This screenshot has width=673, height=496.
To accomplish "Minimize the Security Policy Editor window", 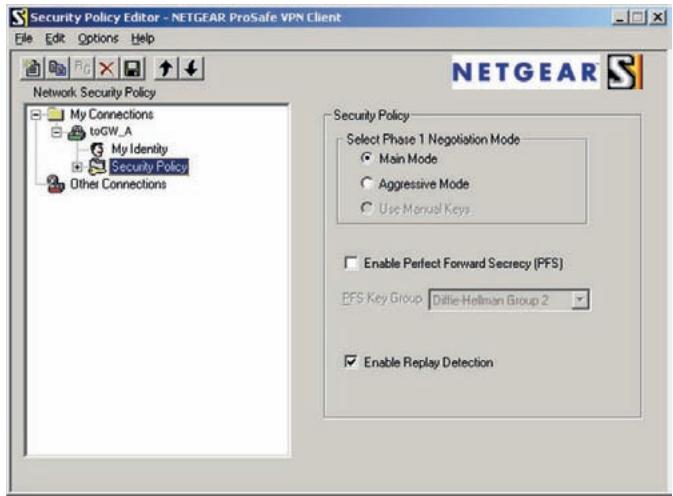I will pos(620,18).
